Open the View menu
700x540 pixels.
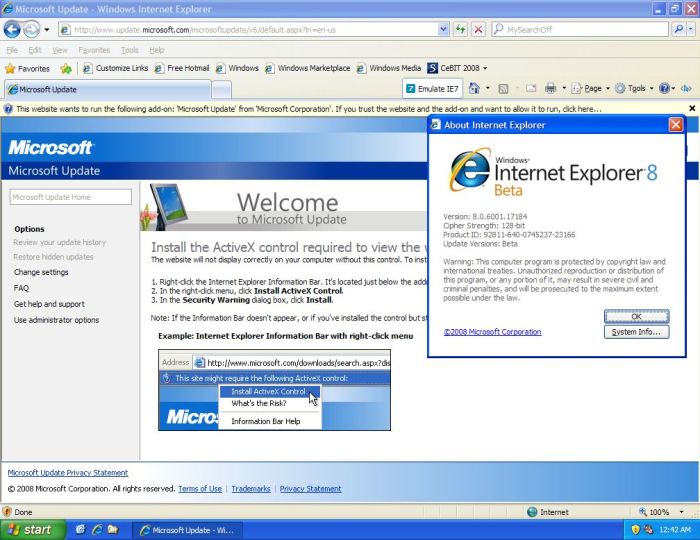(x=59, y=50)
